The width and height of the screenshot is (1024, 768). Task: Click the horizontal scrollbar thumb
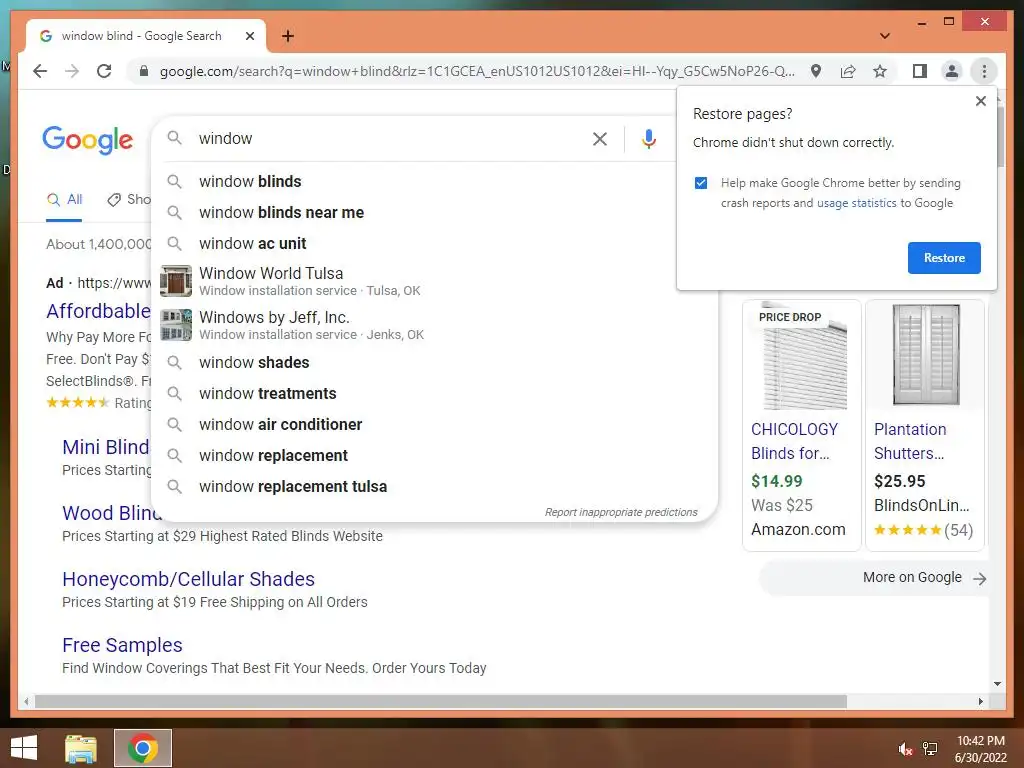point(441,701)
